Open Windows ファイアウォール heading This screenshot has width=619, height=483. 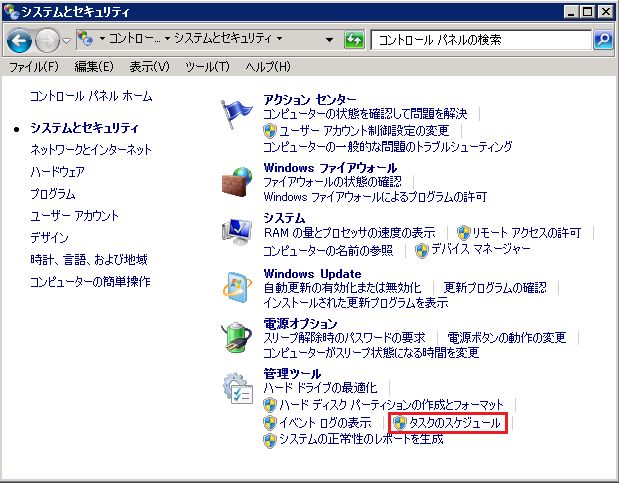(x=330, y=168)
